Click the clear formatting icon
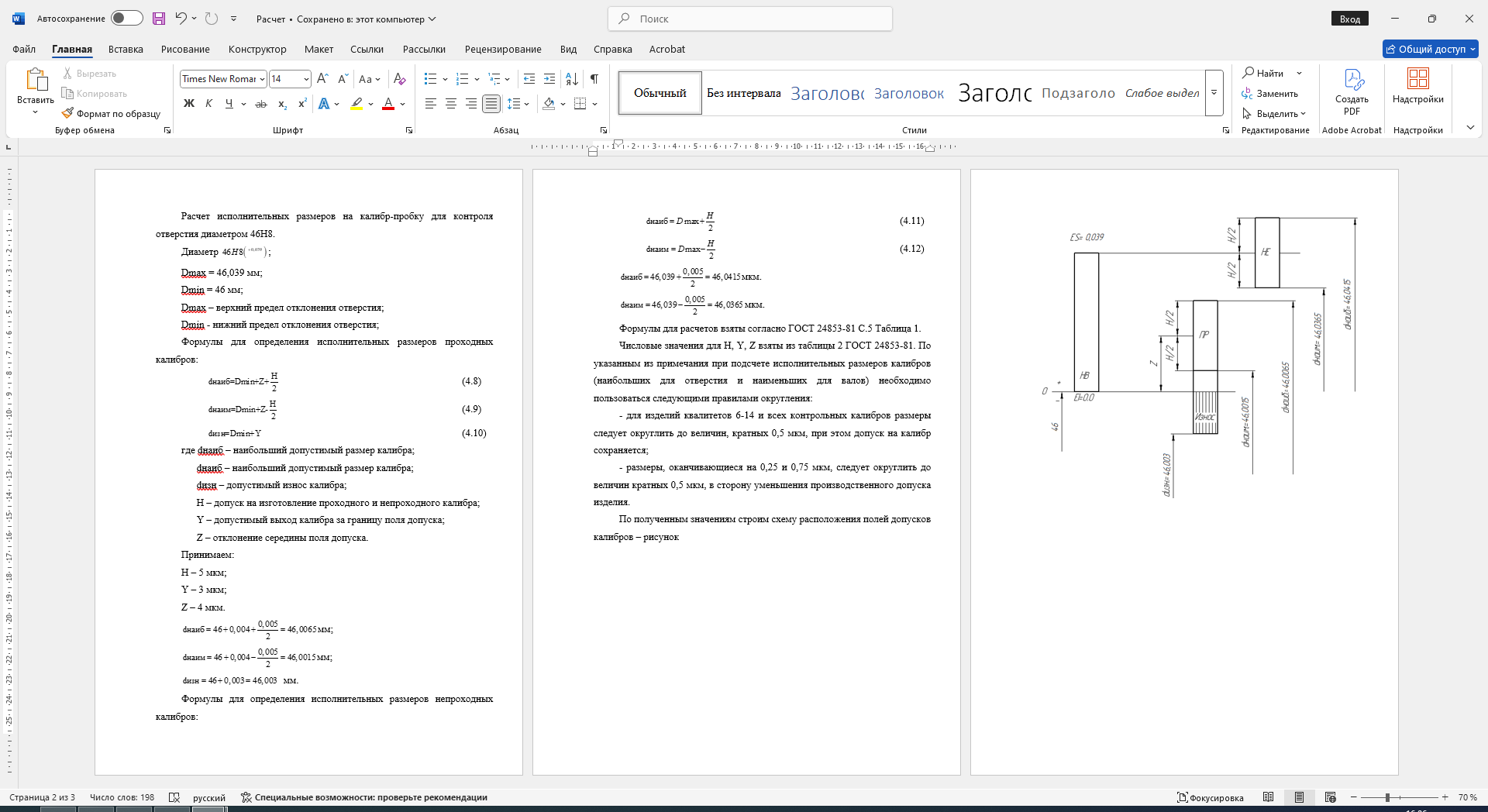The height and width of the screenshot is (812, 1488). point(399,79)
